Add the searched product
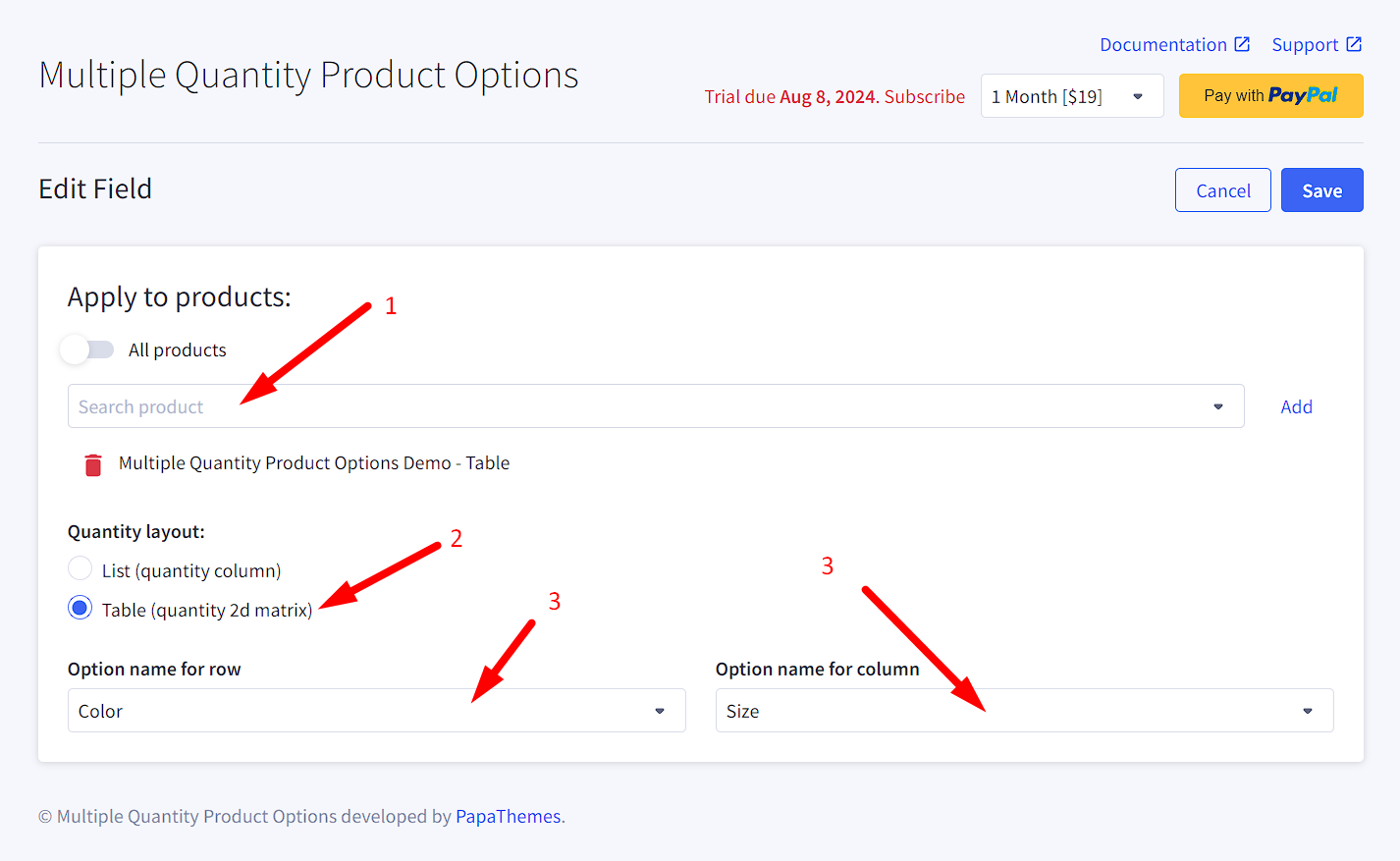 click(1297, 406)
